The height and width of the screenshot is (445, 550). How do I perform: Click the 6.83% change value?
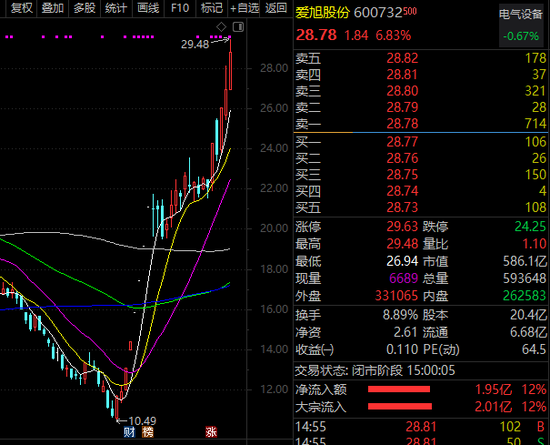(393, 35)
